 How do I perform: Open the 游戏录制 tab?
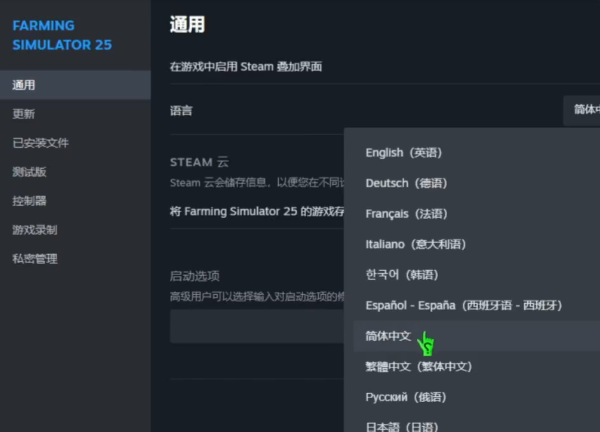(x=35, y=230)
